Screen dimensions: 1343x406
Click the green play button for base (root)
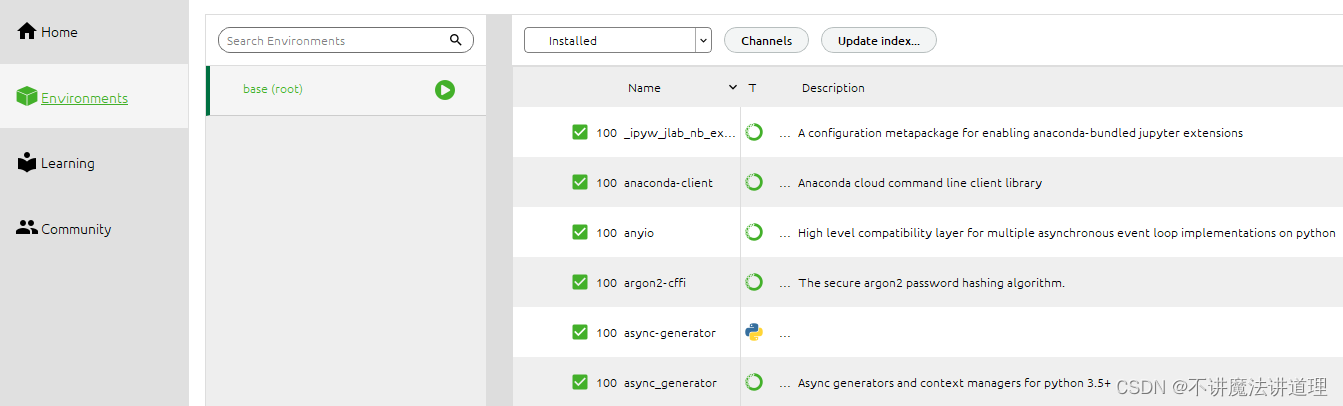(x=445, y=90)
